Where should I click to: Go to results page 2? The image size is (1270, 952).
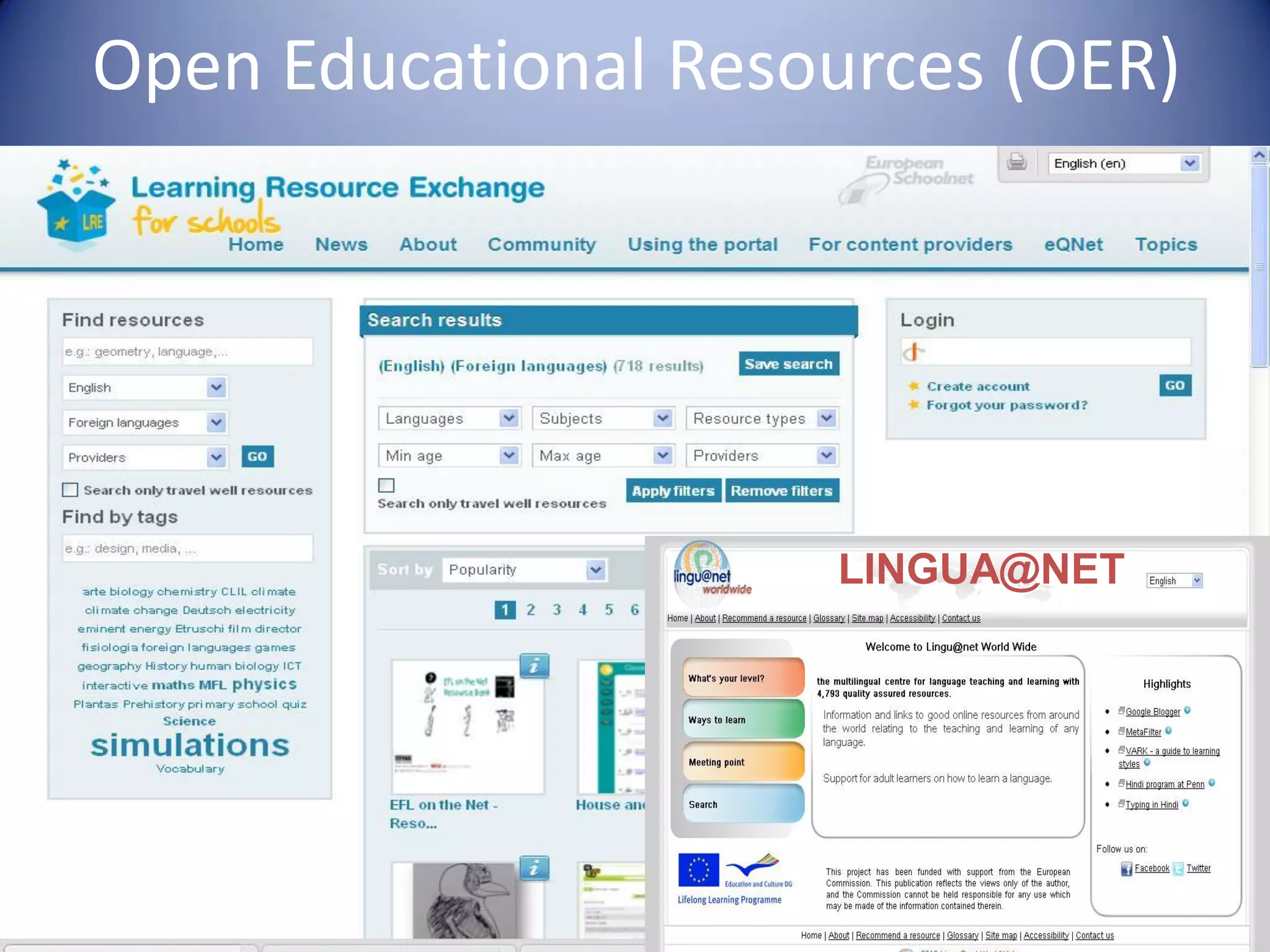tap(531, 610)
